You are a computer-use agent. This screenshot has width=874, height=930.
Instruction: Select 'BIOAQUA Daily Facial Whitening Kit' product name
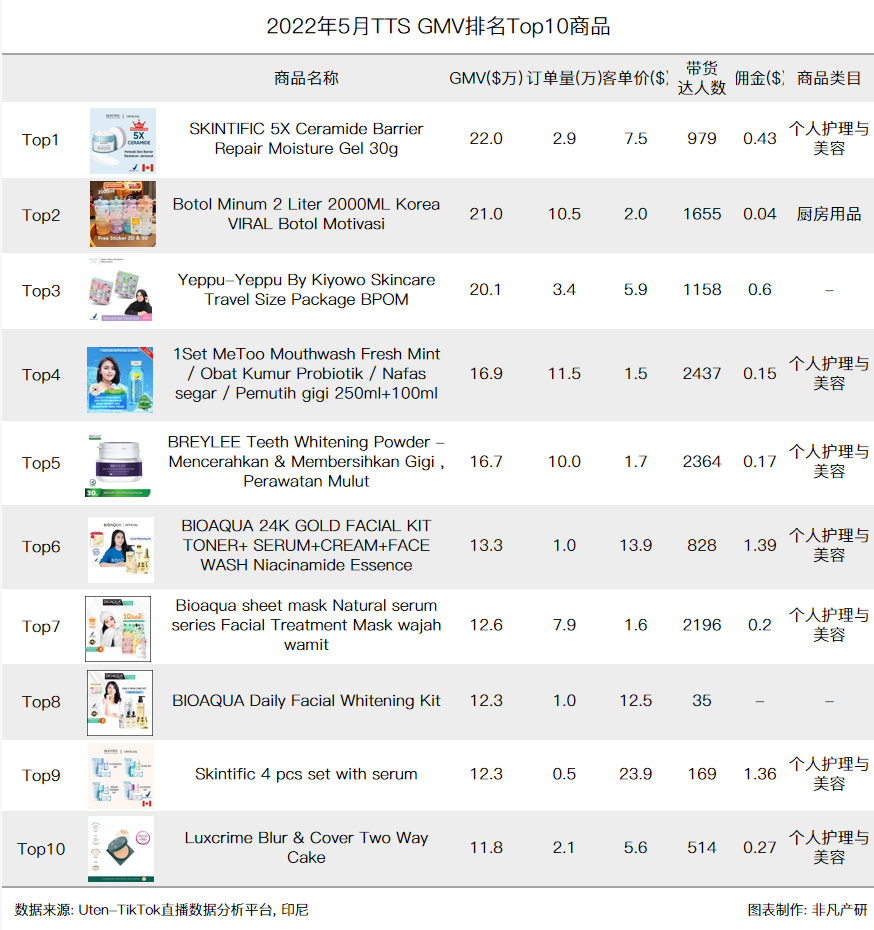306,700
